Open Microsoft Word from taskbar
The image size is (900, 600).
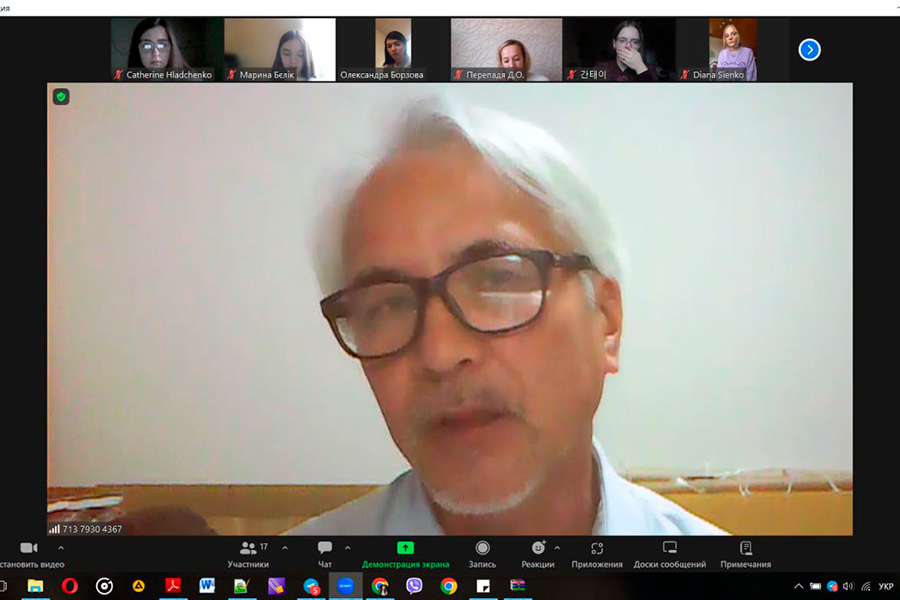[x=207, y=586]
